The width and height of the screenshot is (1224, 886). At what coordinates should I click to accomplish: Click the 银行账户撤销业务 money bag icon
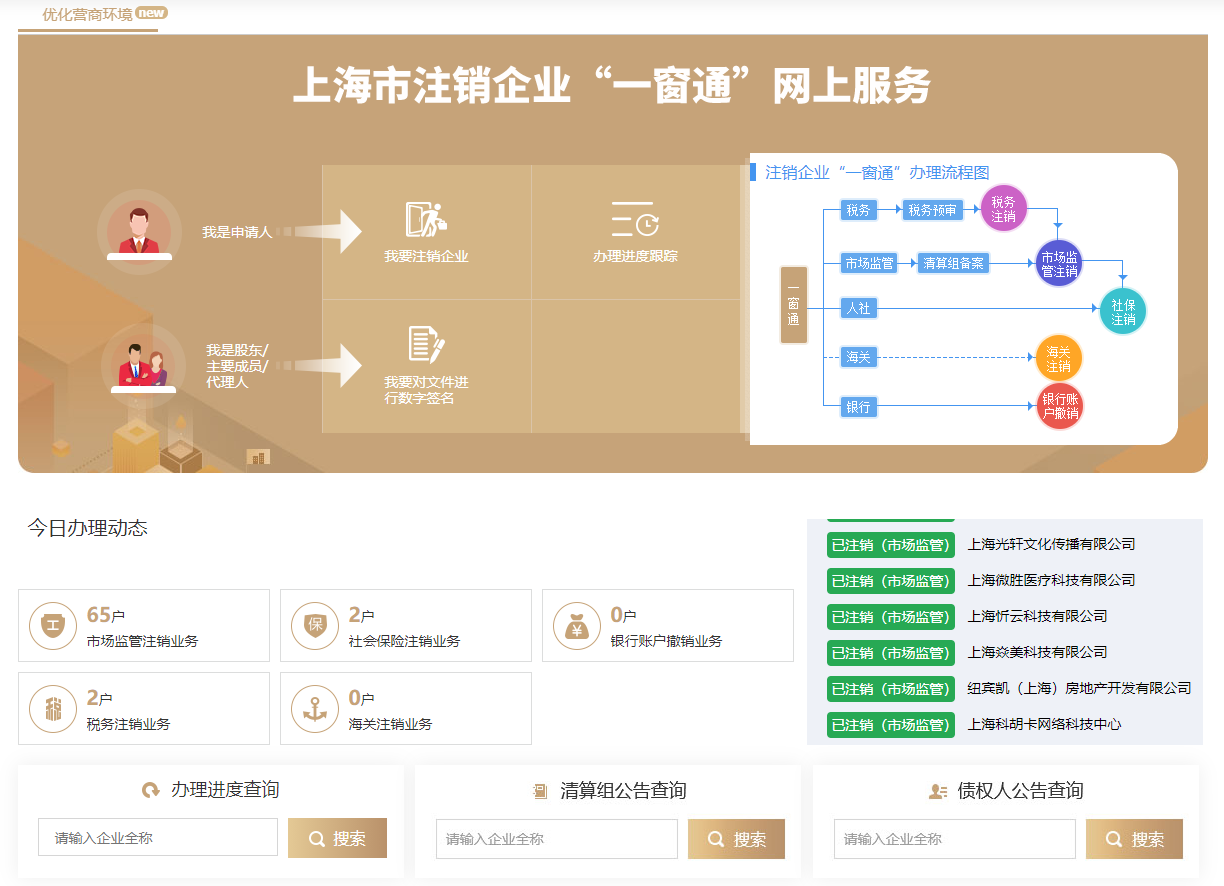576,626
